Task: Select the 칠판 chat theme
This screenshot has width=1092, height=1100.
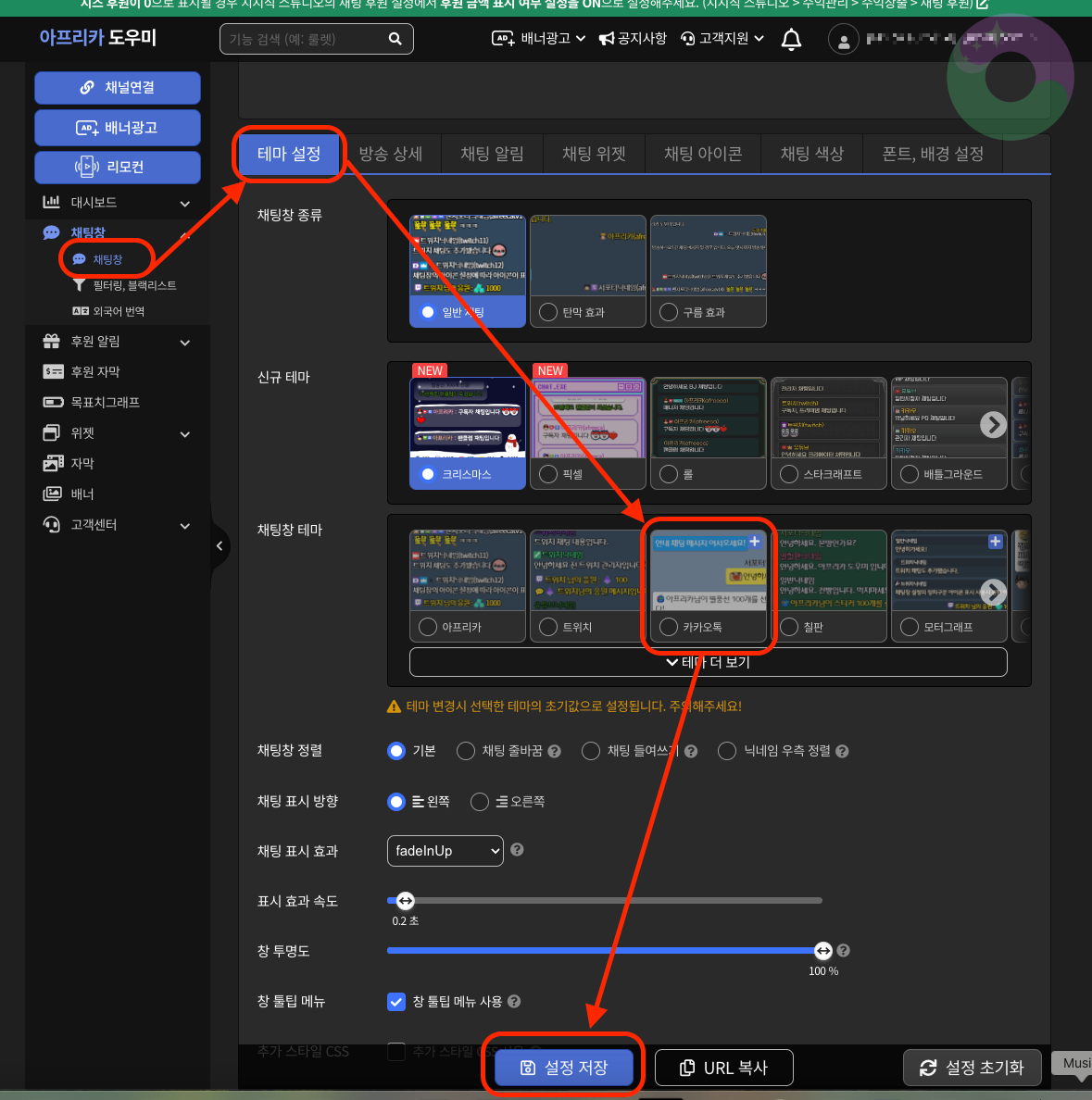Action: pos(829,586)
